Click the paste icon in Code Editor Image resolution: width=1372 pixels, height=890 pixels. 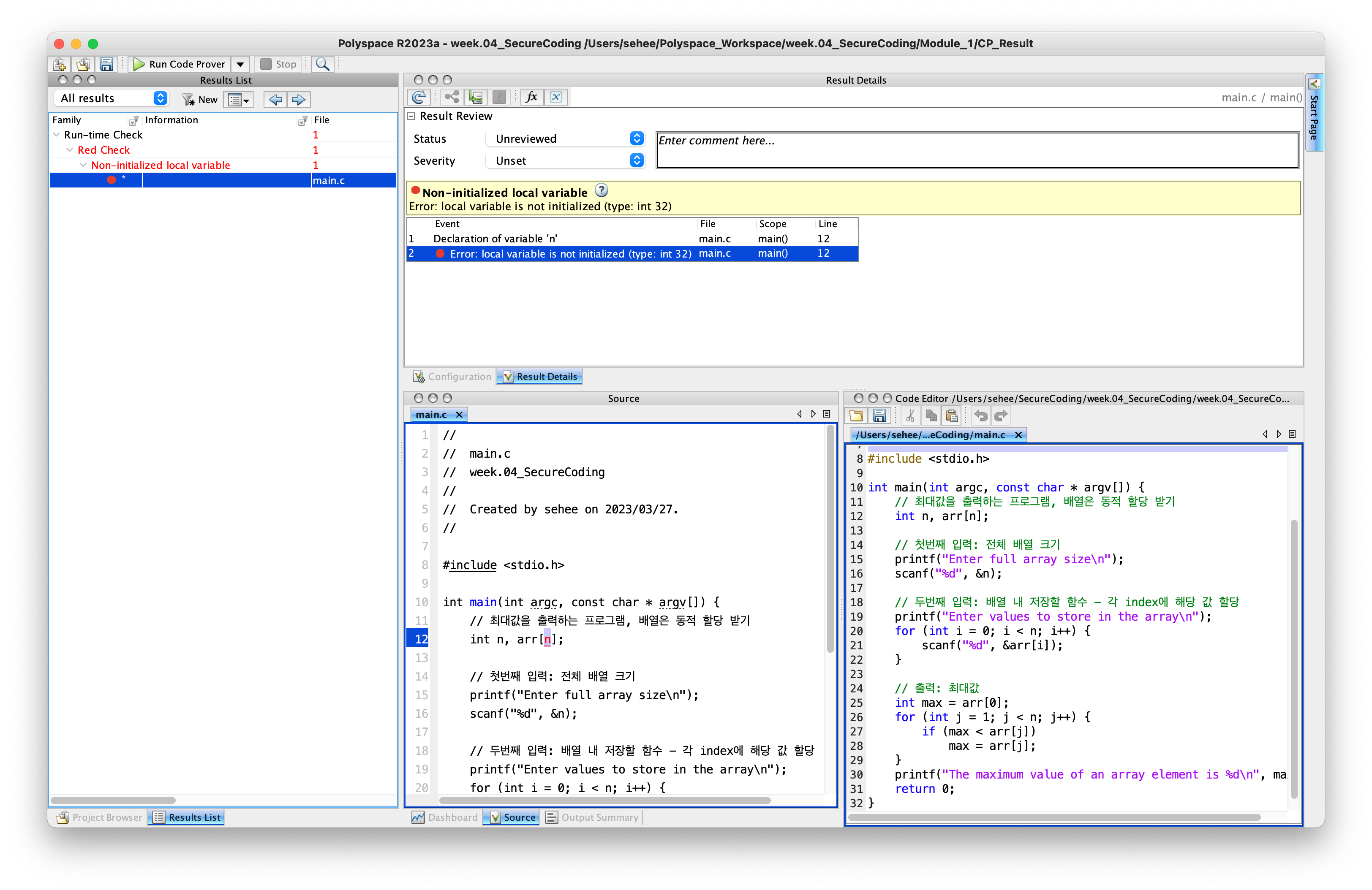[x=952, y=415]
